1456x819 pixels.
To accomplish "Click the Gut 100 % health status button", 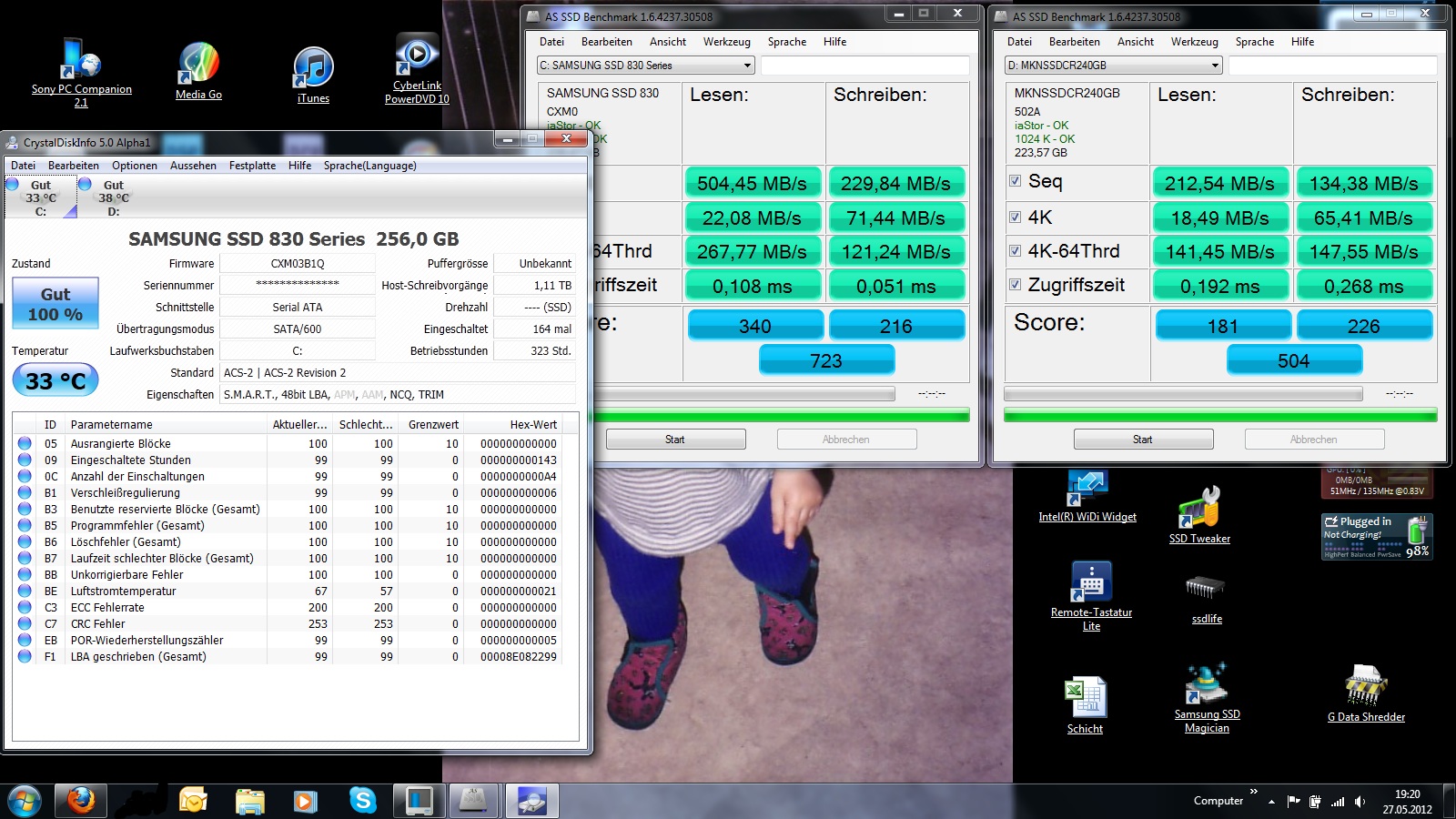I will [55, 304].
